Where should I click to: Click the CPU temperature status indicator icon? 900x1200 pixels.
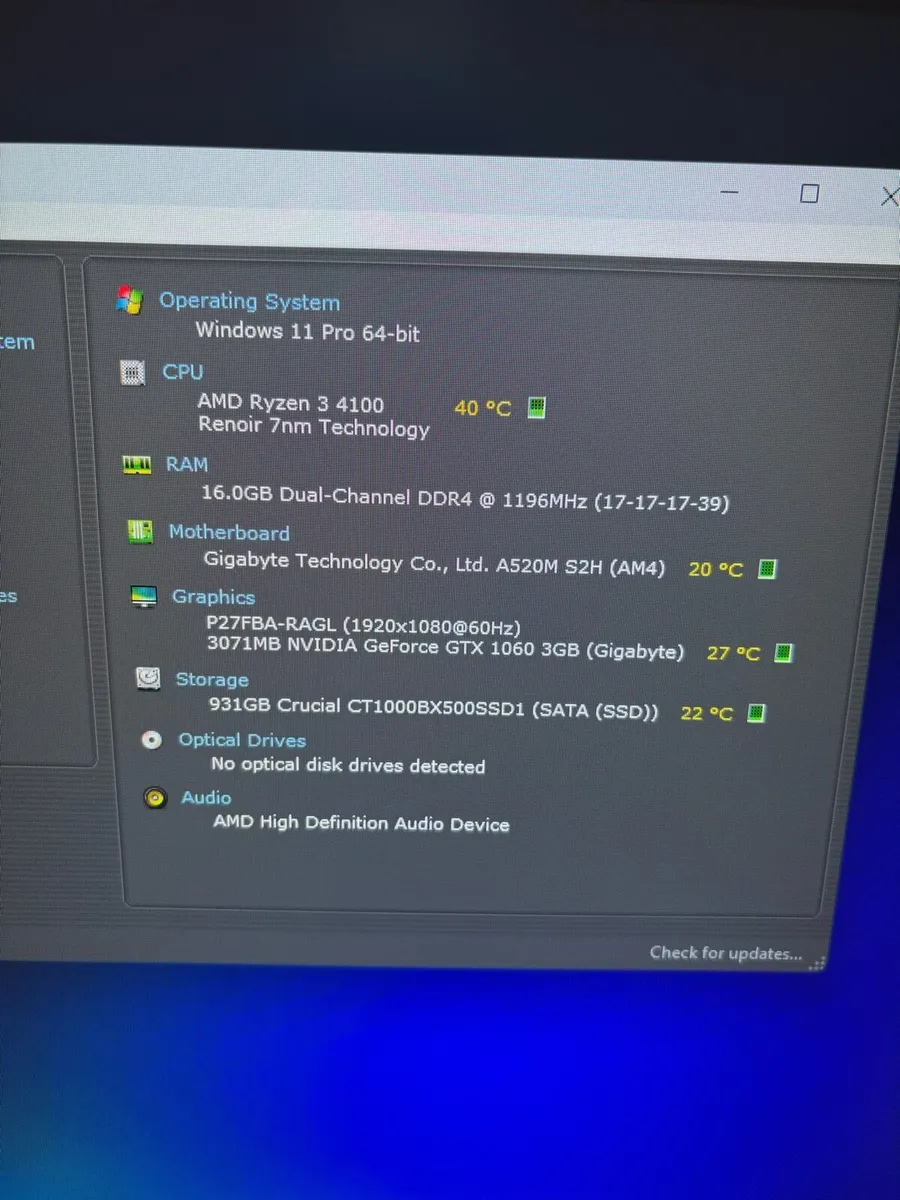536,407
